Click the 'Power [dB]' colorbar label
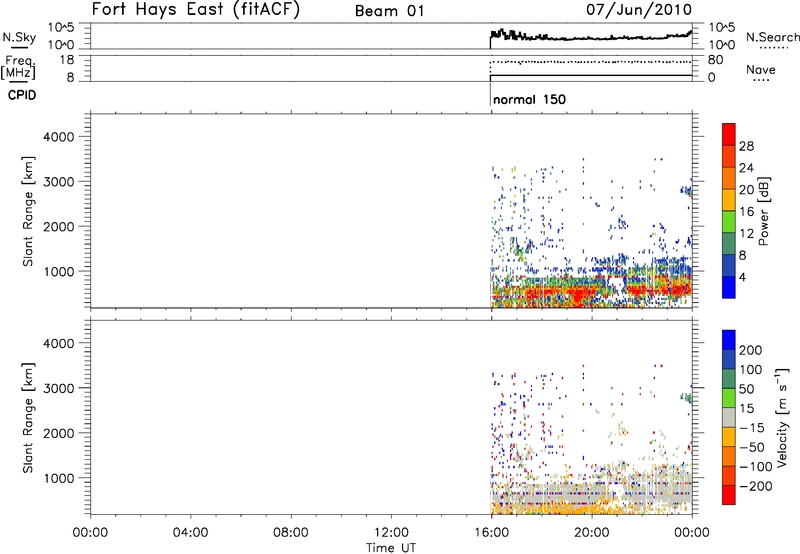The width and height of the screenshot is (800, 554). click(763, 211)
